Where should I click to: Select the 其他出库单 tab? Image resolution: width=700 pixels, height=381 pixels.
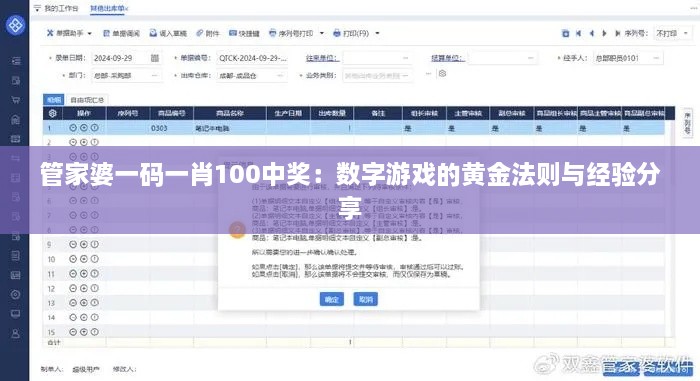pyautogui.click(x=108, y=8)
